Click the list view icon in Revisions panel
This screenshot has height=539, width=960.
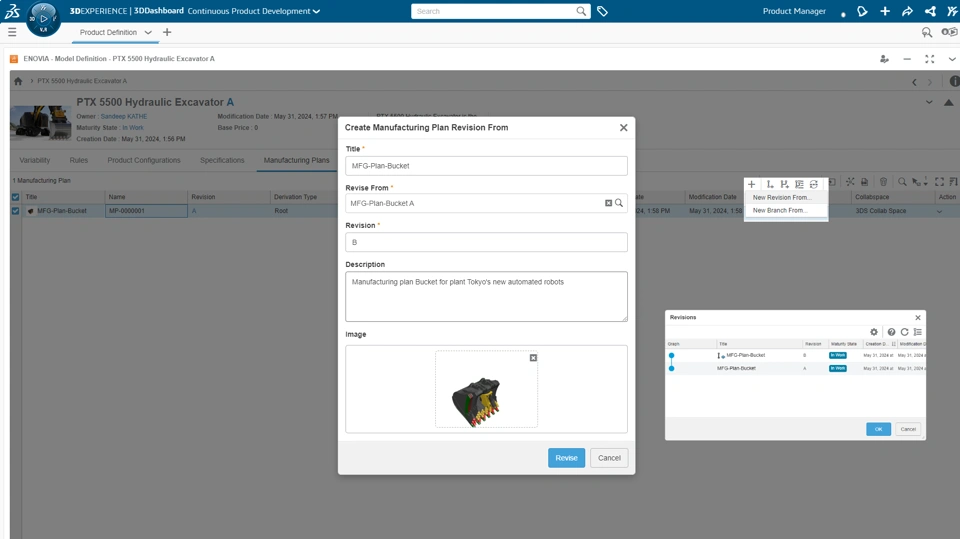(x=917, y=332)
